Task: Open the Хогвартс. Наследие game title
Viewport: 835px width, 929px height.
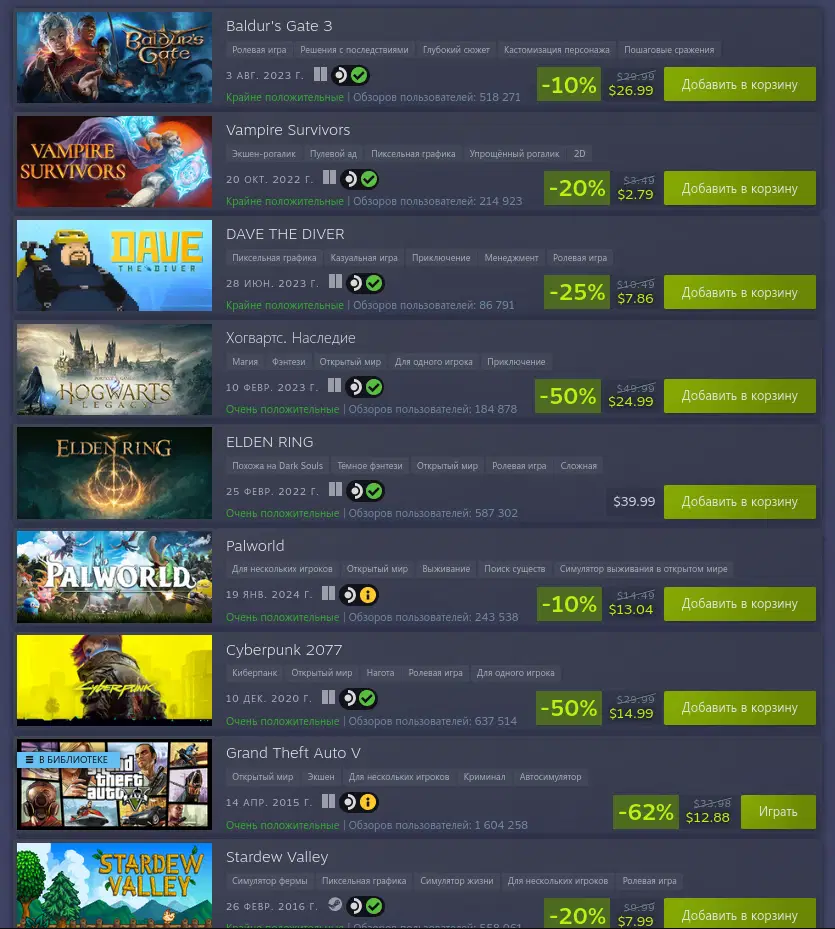Action: click(x=290, y=338)
